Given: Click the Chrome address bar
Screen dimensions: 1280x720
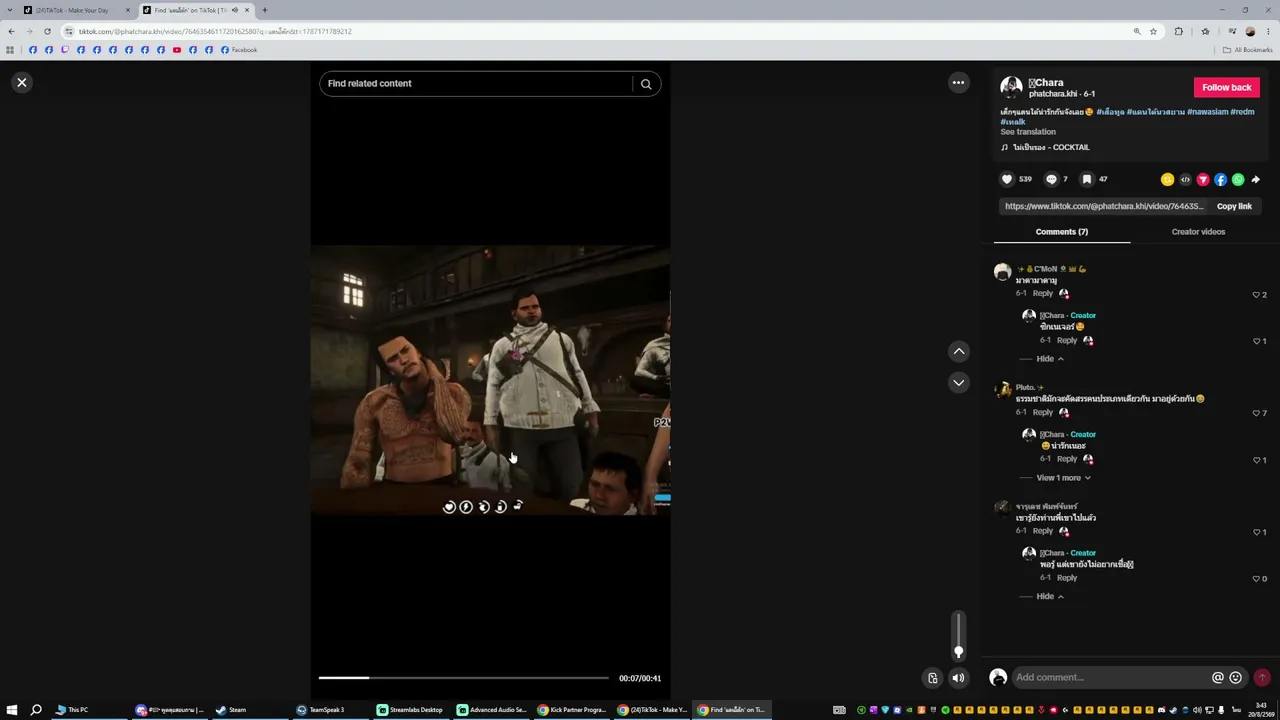Looking at the screenshot, I should [x=600, y=31].
